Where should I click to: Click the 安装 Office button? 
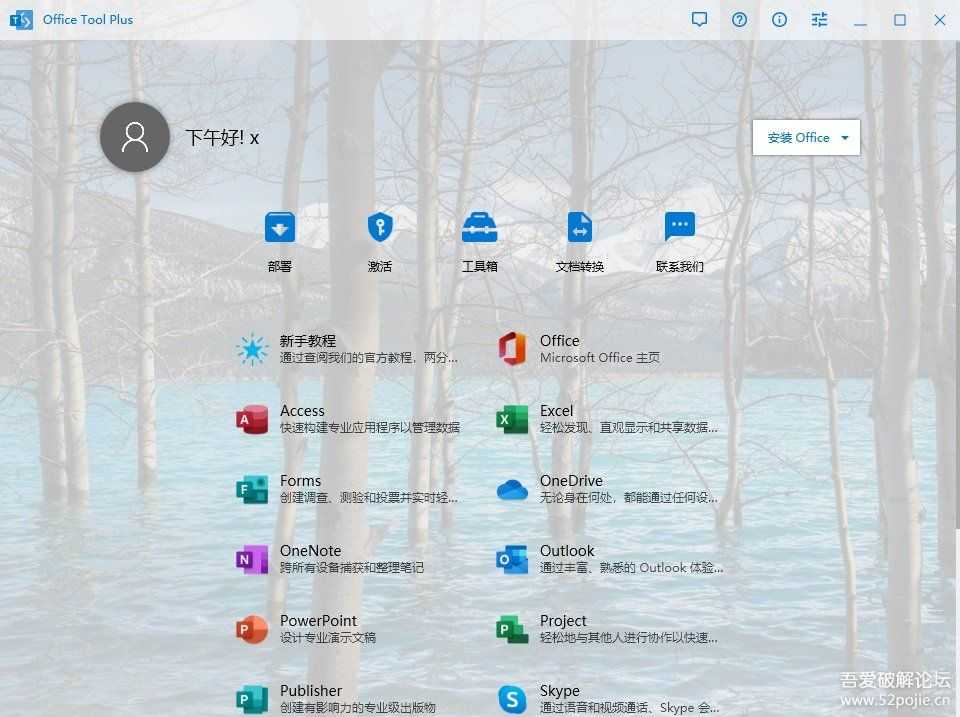point(795,137)
